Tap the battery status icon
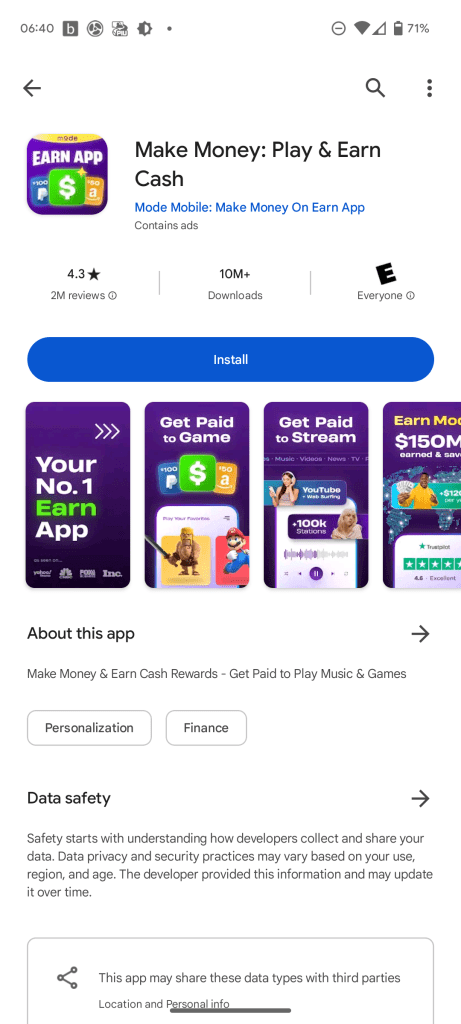This screenshot has width=461, height=1024. click(x=398, y=29)
